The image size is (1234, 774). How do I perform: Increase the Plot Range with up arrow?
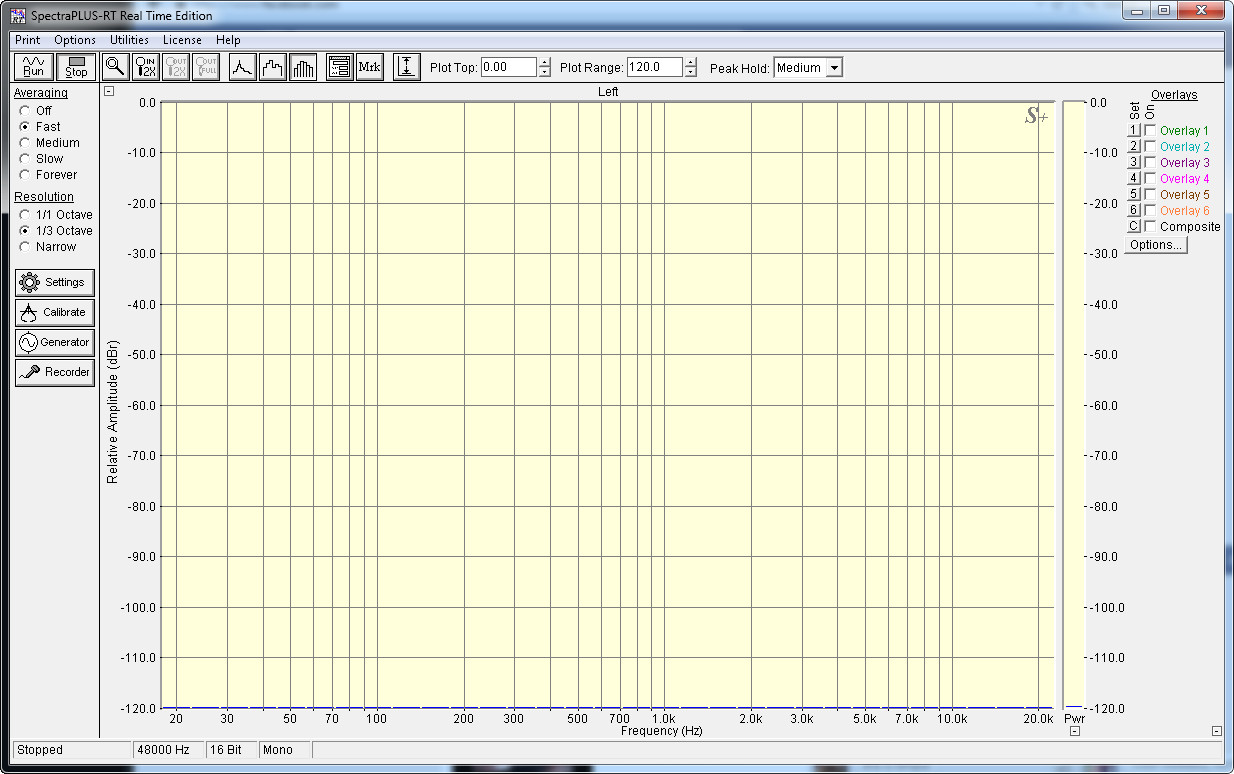coord(690,63)
